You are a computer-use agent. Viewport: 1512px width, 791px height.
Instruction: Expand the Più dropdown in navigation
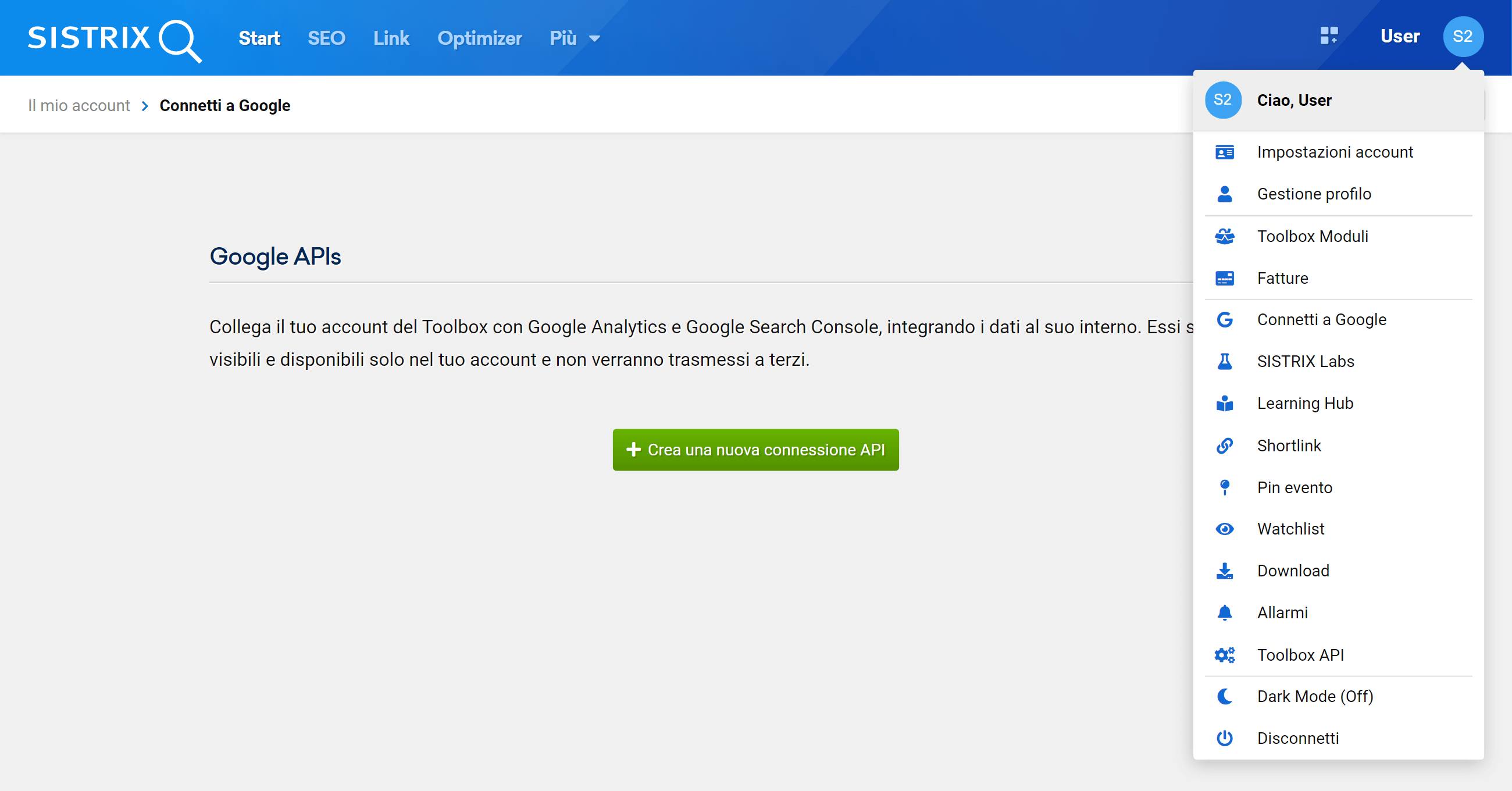tap(575, 38)
